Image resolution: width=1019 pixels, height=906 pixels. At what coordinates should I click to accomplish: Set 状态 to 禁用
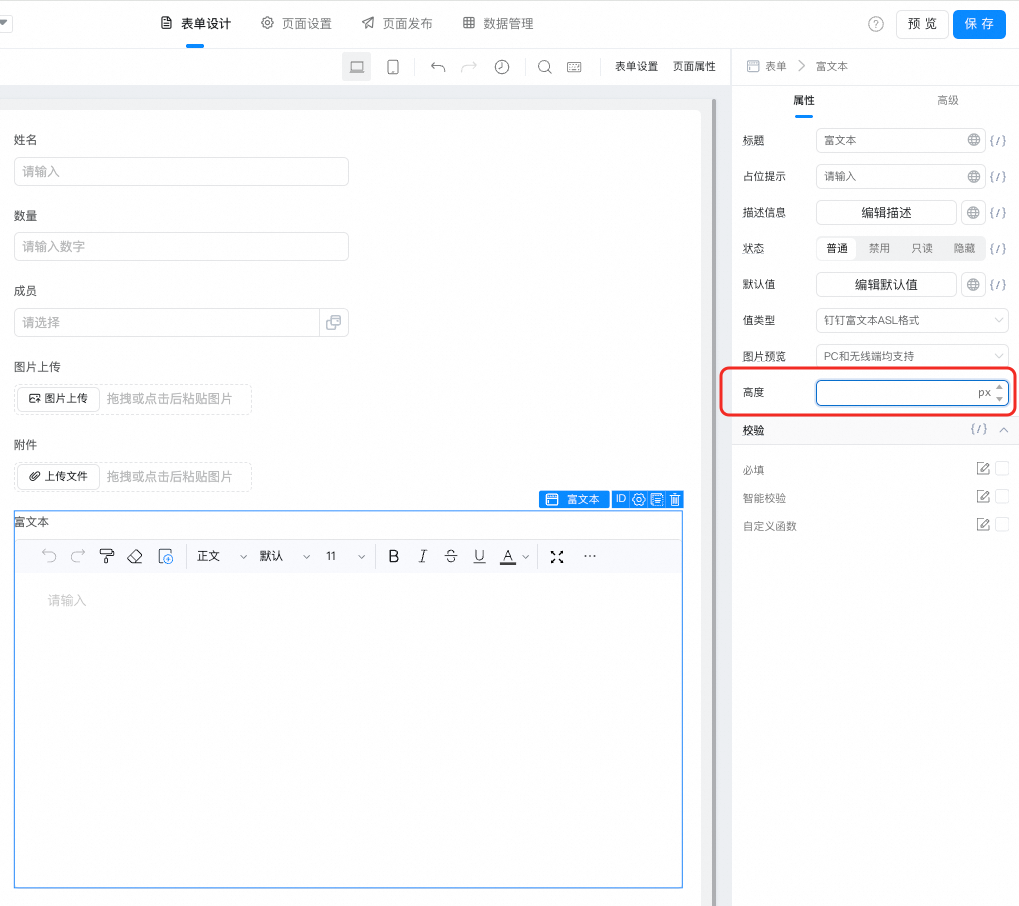click(x=879, y=248)
